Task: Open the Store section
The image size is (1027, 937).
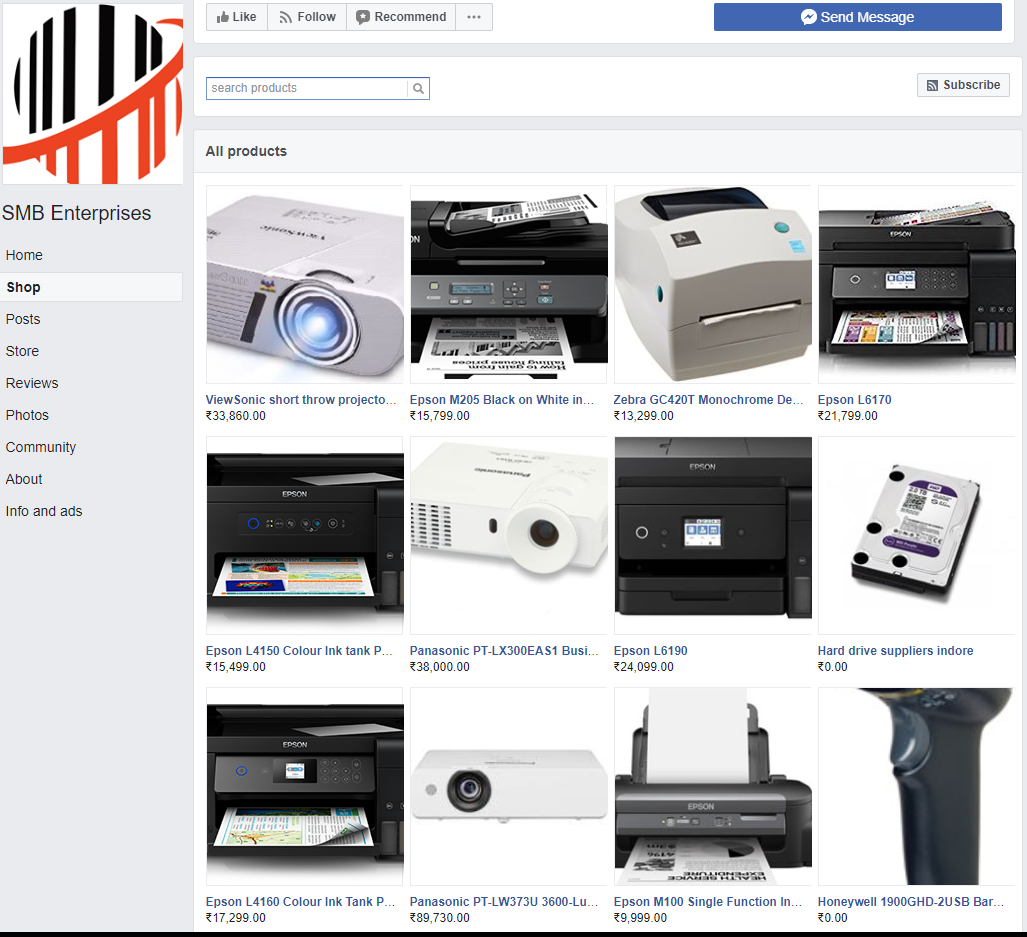Action: [x=22, y=352]
